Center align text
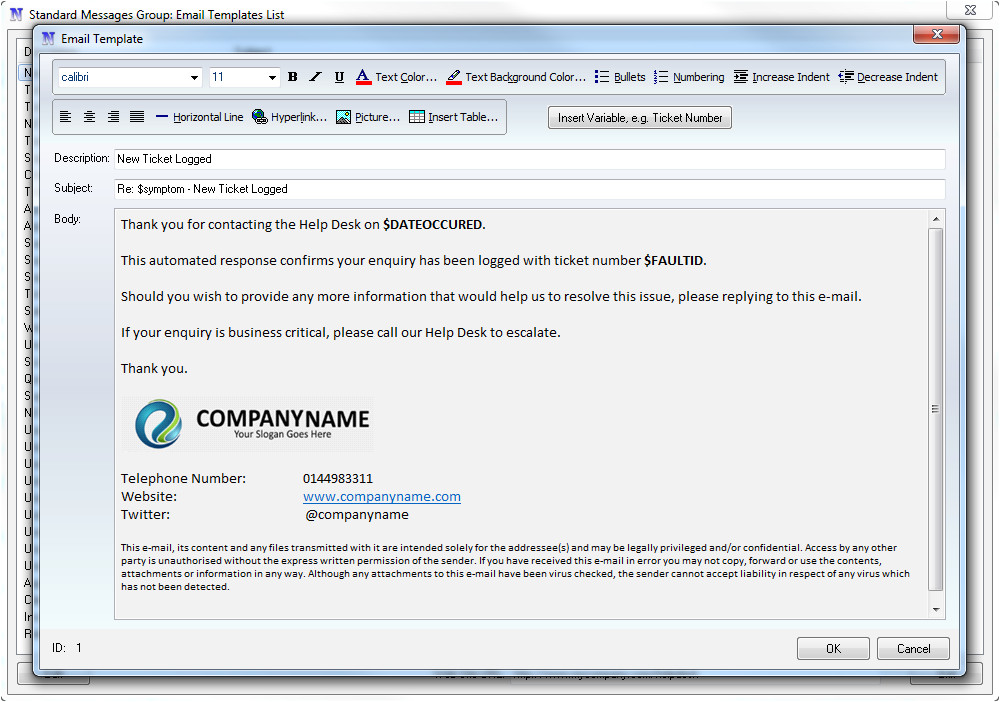The height and width of the screenshot is (702, 1000). 89,117
